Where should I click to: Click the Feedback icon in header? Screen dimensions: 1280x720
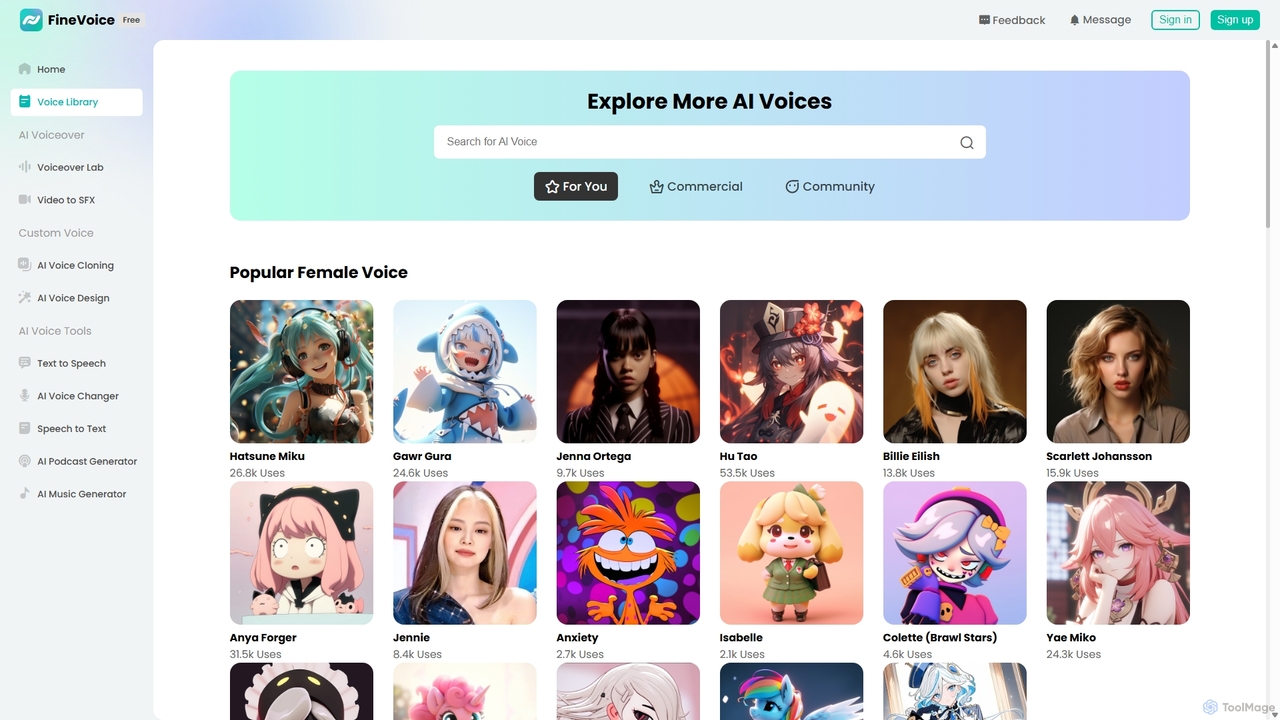984,20
